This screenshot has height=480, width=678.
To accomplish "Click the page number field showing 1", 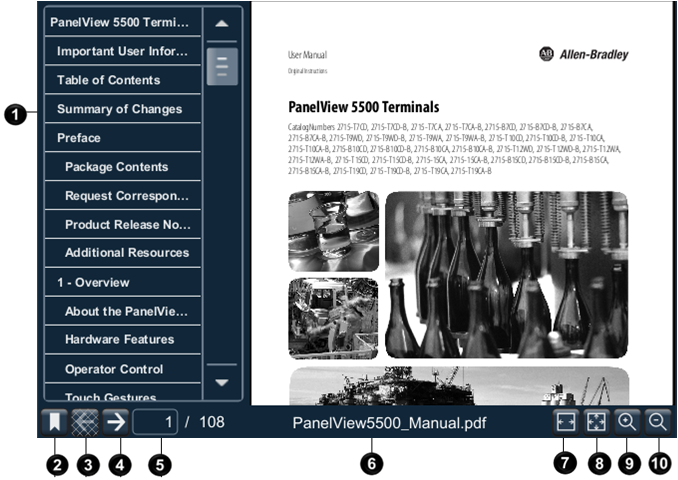I will (x=155, y=422).
